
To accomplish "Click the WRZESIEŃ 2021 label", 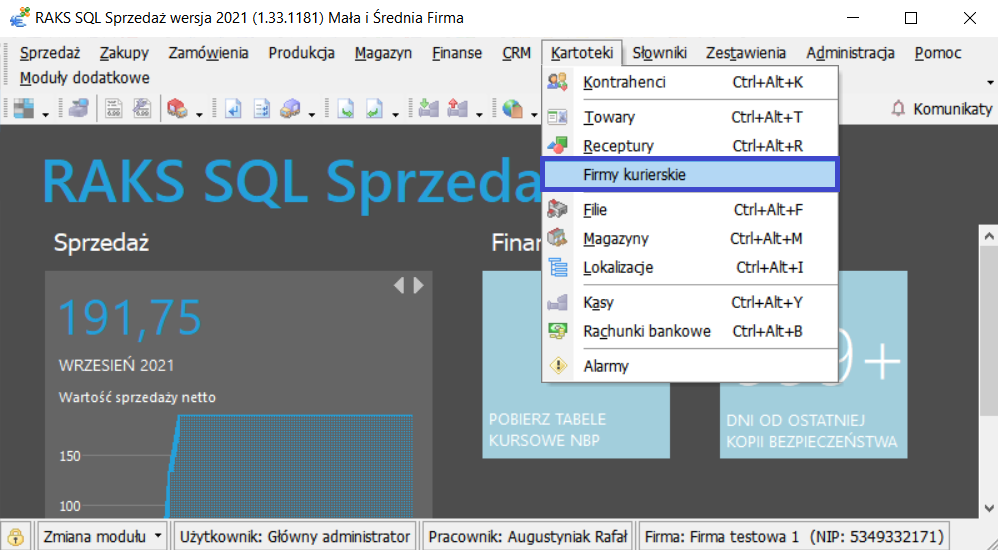I will pos(116,365).
